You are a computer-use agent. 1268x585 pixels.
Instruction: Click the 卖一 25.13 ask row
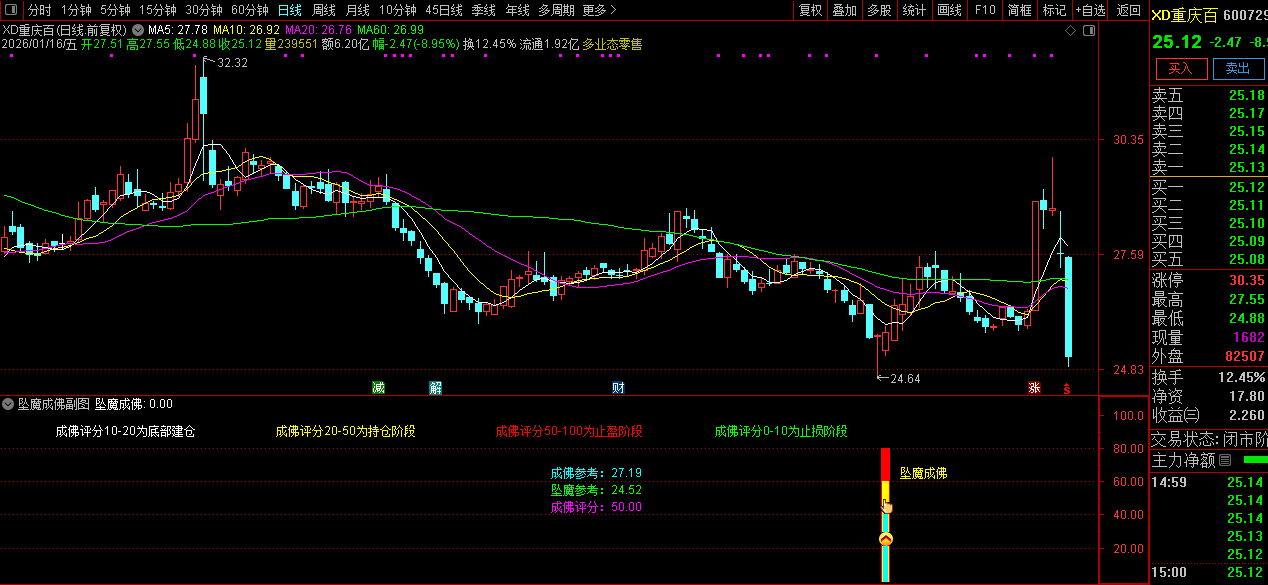click(1208, 167)
